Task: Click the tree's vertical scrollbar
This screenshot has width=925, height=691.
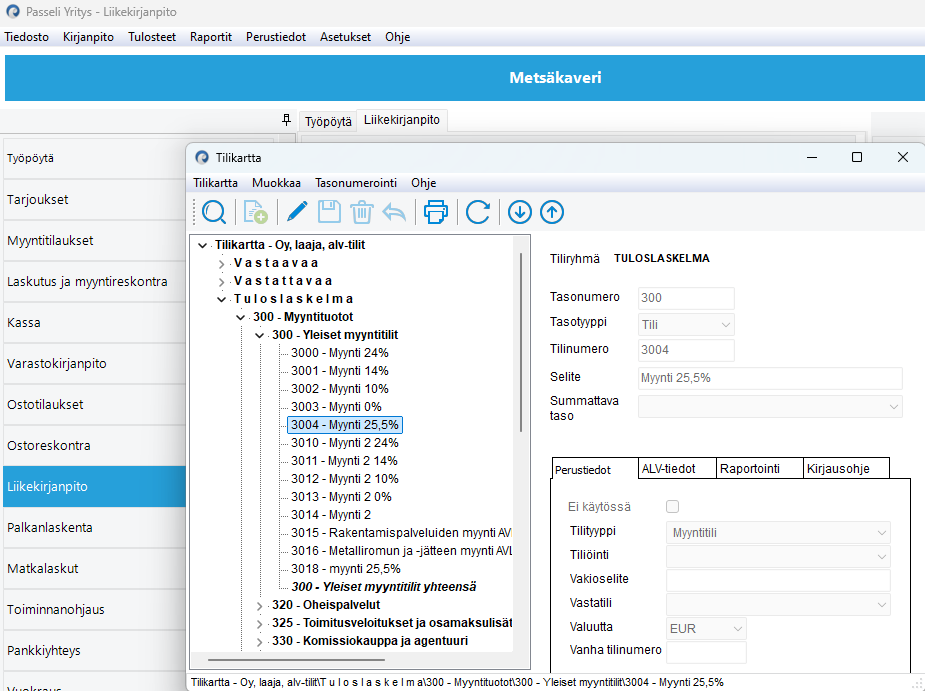Action: [521, 340]
